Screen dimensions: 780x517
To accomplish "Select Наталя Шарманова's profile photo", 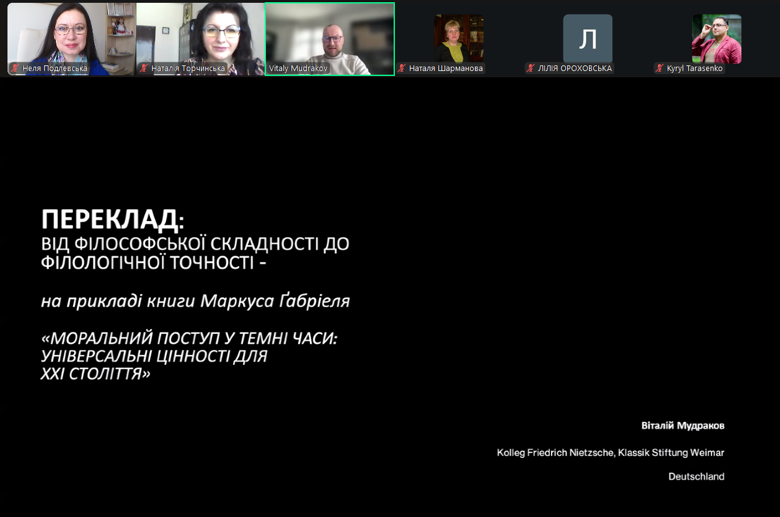I will click(458, 37).
